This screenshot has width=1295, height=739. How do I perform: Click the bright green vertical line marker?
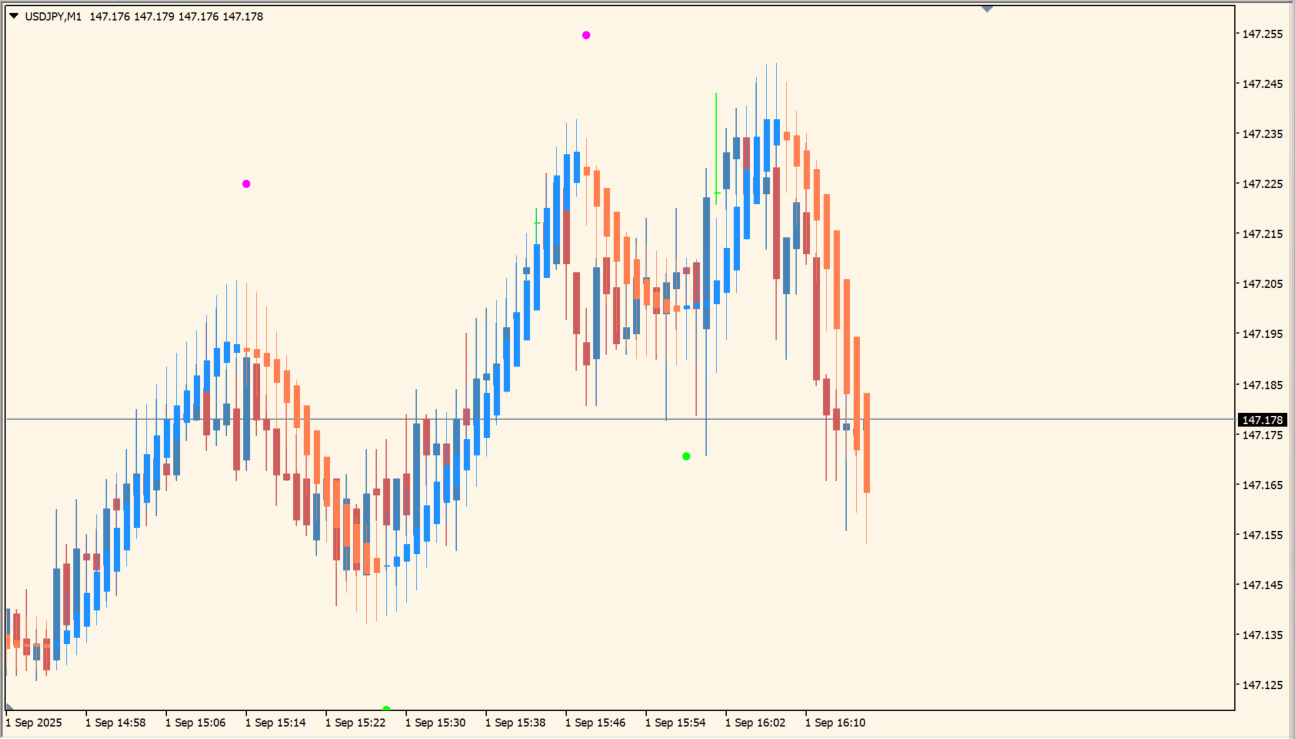tap(716, 148)
